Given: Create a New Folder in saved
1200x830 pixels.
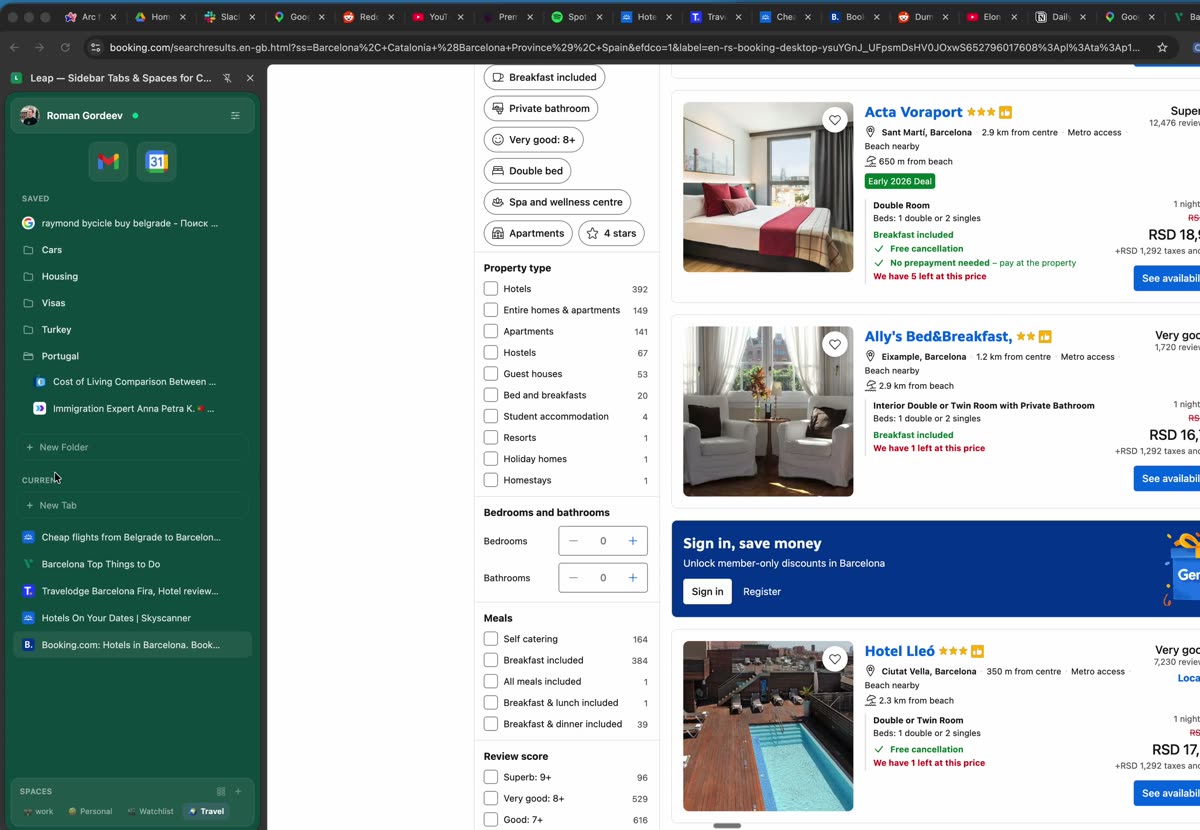Looking at the screenshot, I should tap(131, 447).
